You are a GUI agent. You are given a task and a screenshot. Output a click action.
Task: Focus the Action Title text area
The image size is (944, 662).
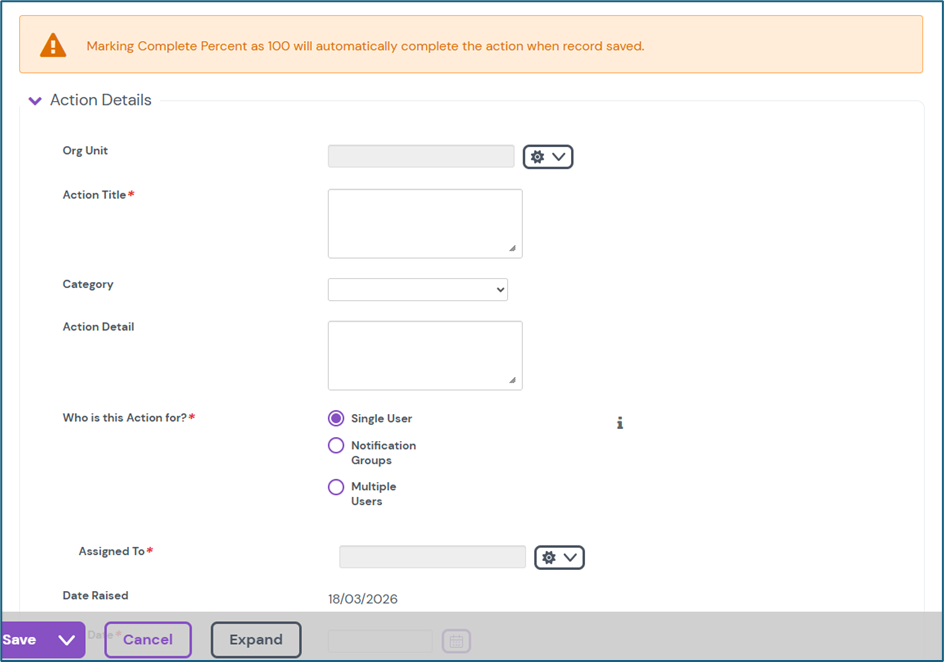[424, 222]
